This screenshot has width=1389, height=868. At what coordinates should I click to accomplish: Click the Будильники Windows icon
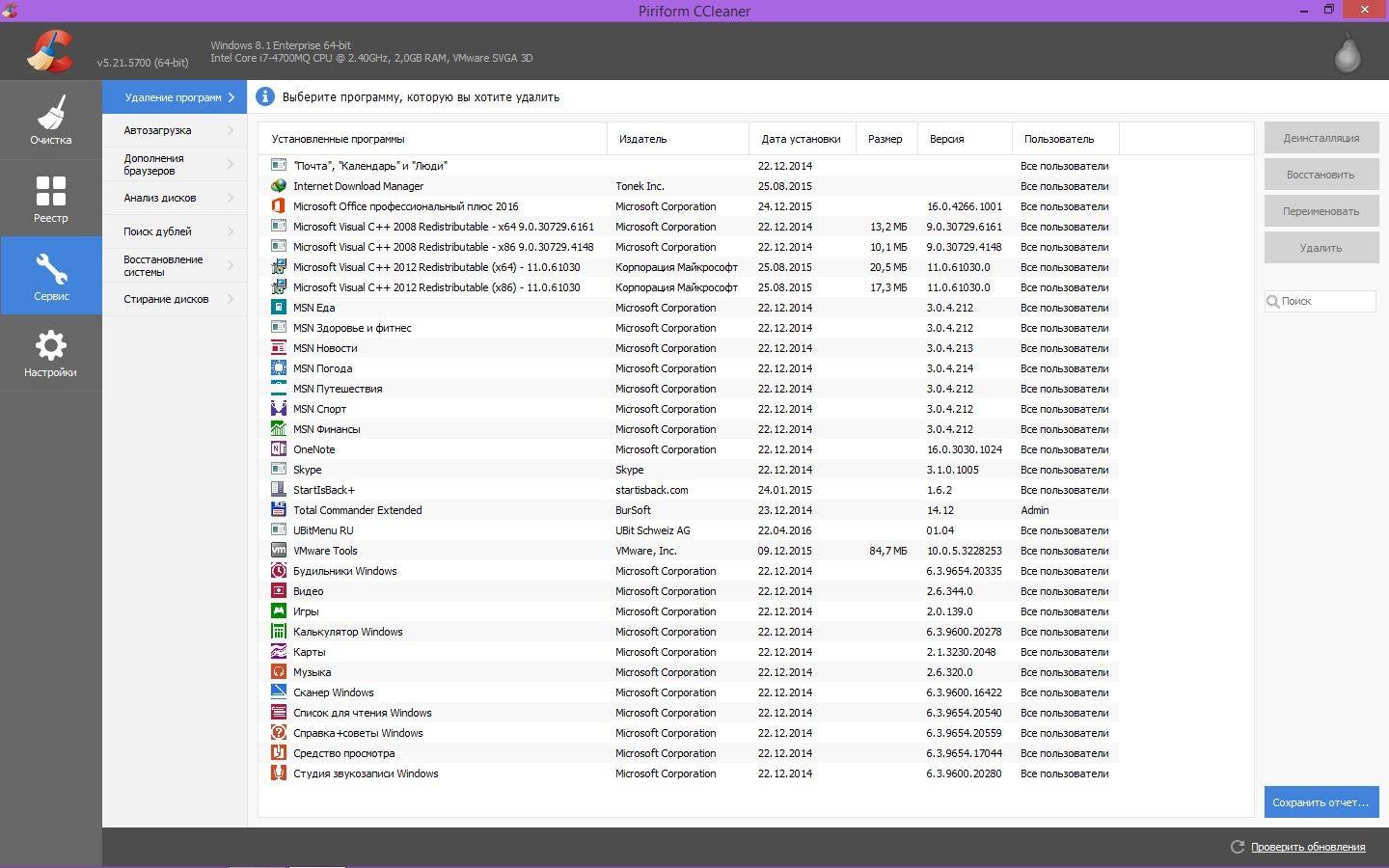pyautogui.click(x=279, y=571)
